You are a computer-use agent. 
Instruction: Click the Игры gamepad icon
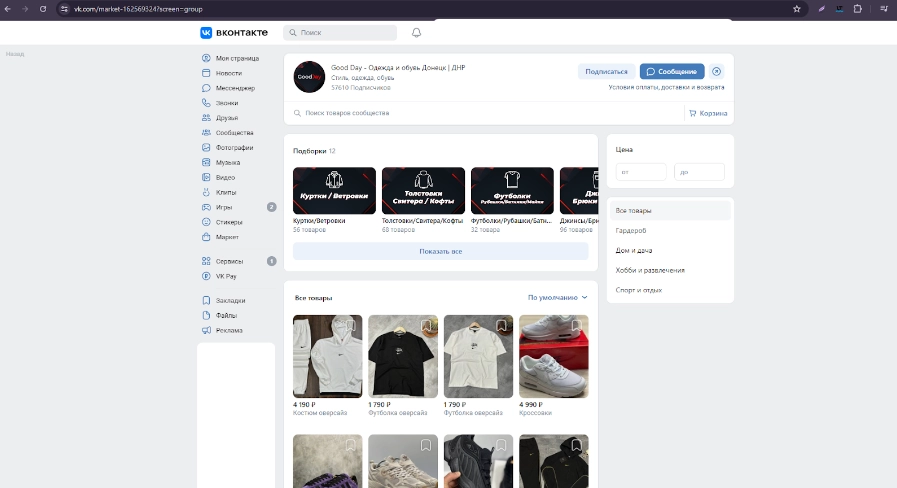(206, 207)
